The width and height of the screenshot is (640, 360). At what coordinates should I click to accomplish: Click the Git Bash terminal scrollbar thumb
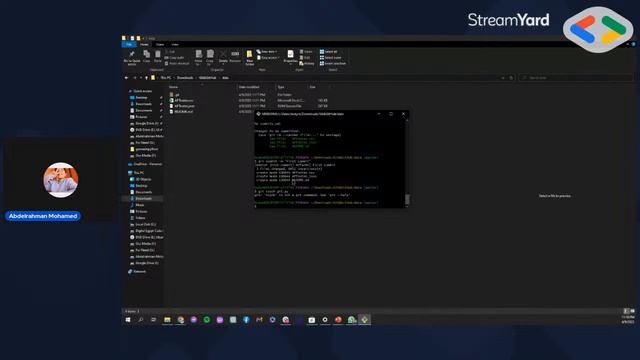pos(407,199)
